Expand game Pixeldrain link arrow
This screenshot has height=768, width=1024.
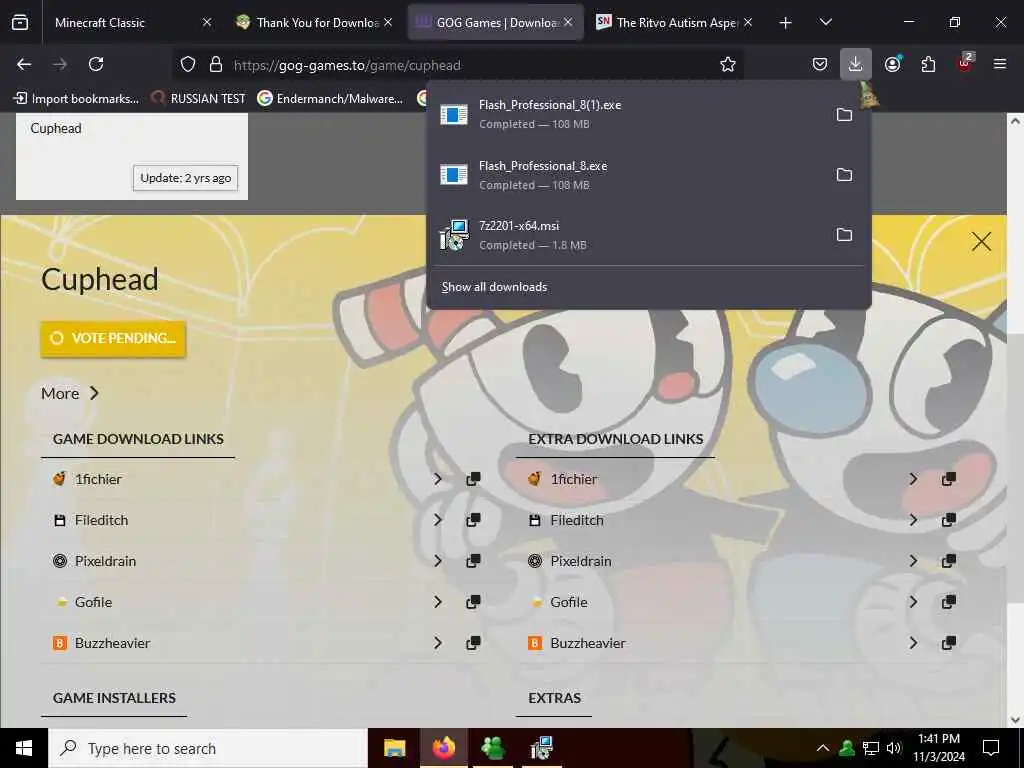(438, 561)
